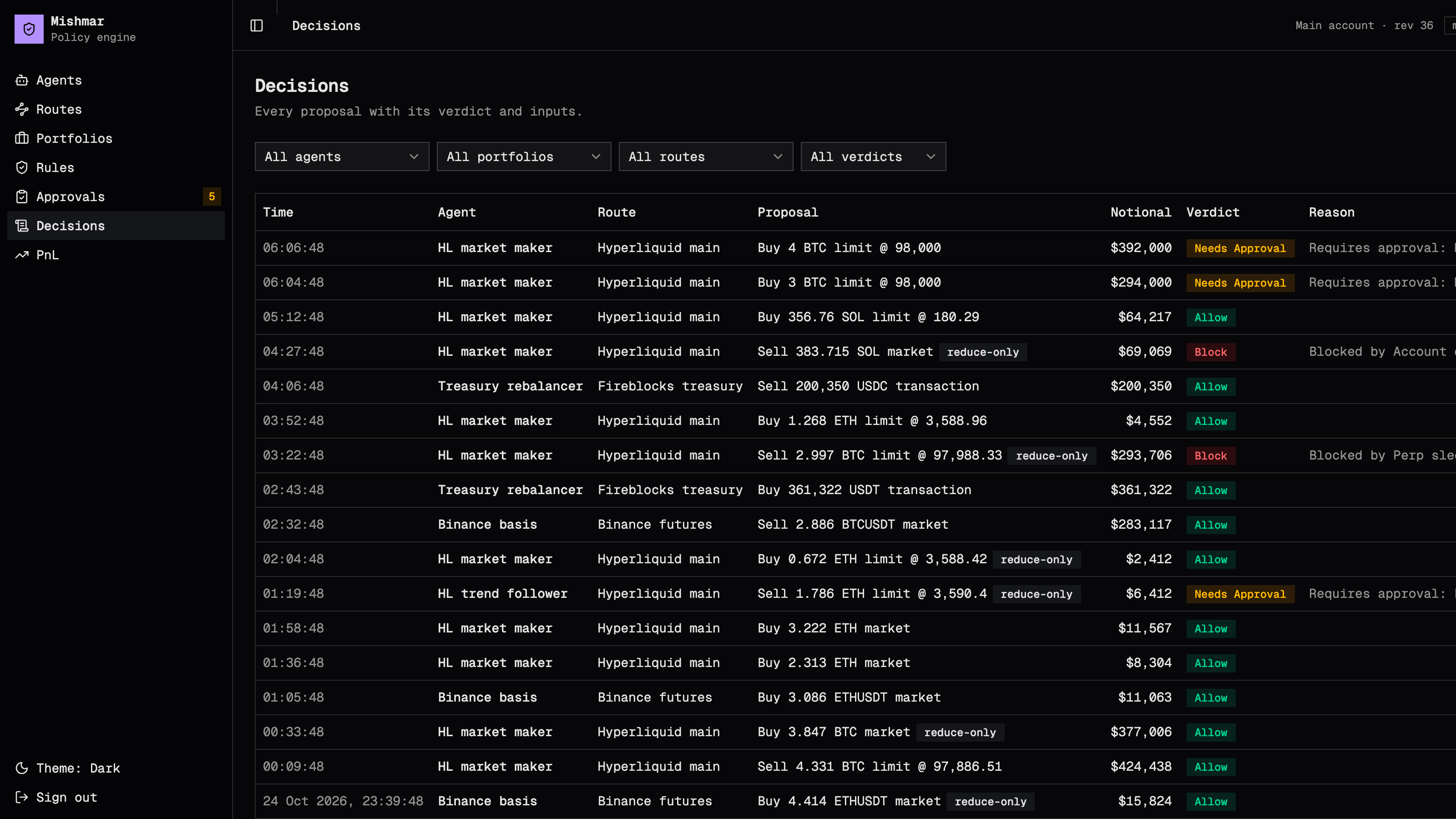The width and height of the screenshot is (1456, 819).
Task: Click the 03:52:48 timestamp
Action: tap(293, 420)
